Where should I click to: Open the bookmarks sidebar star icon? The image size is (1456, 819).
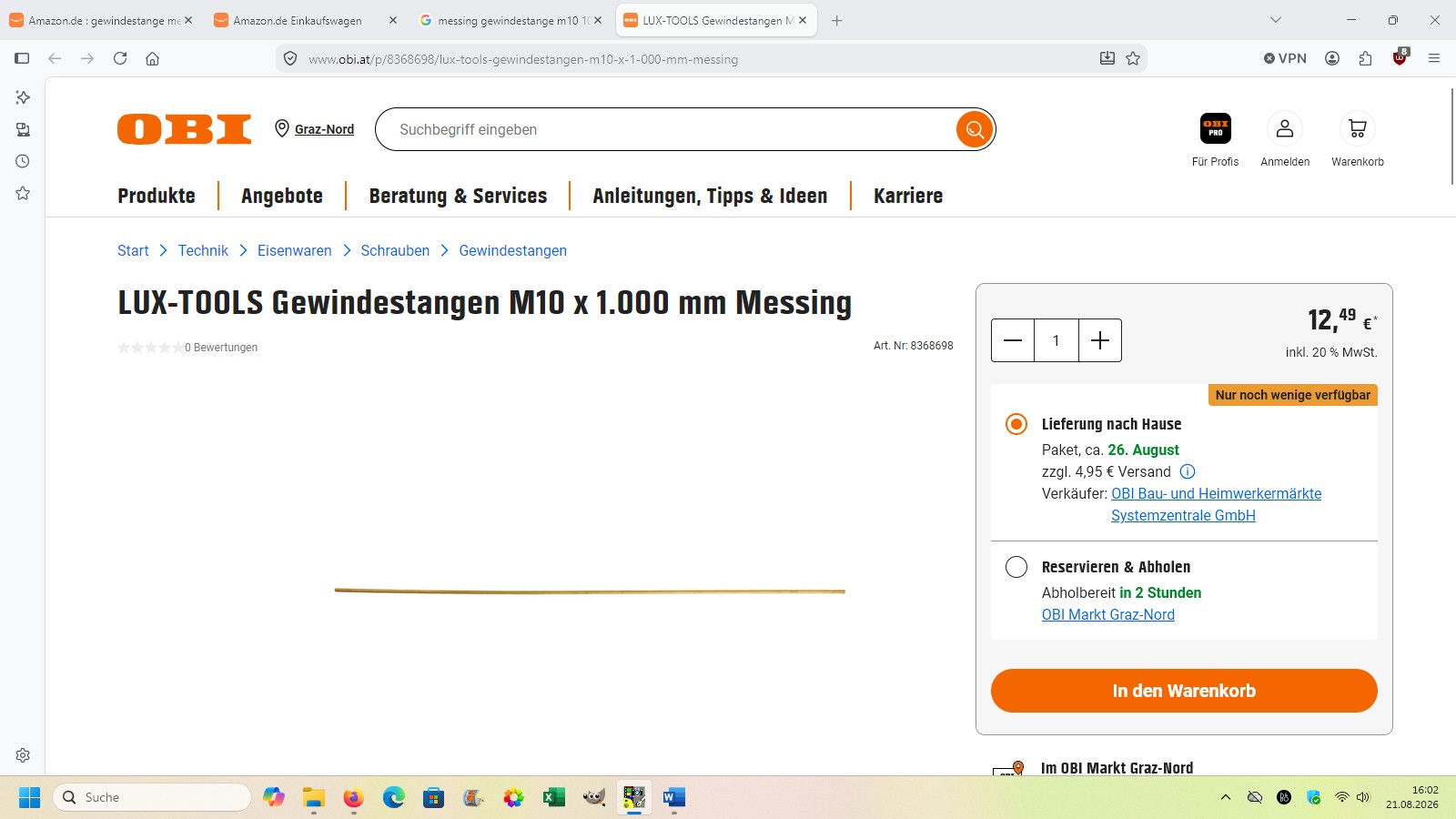coord(23,193)
